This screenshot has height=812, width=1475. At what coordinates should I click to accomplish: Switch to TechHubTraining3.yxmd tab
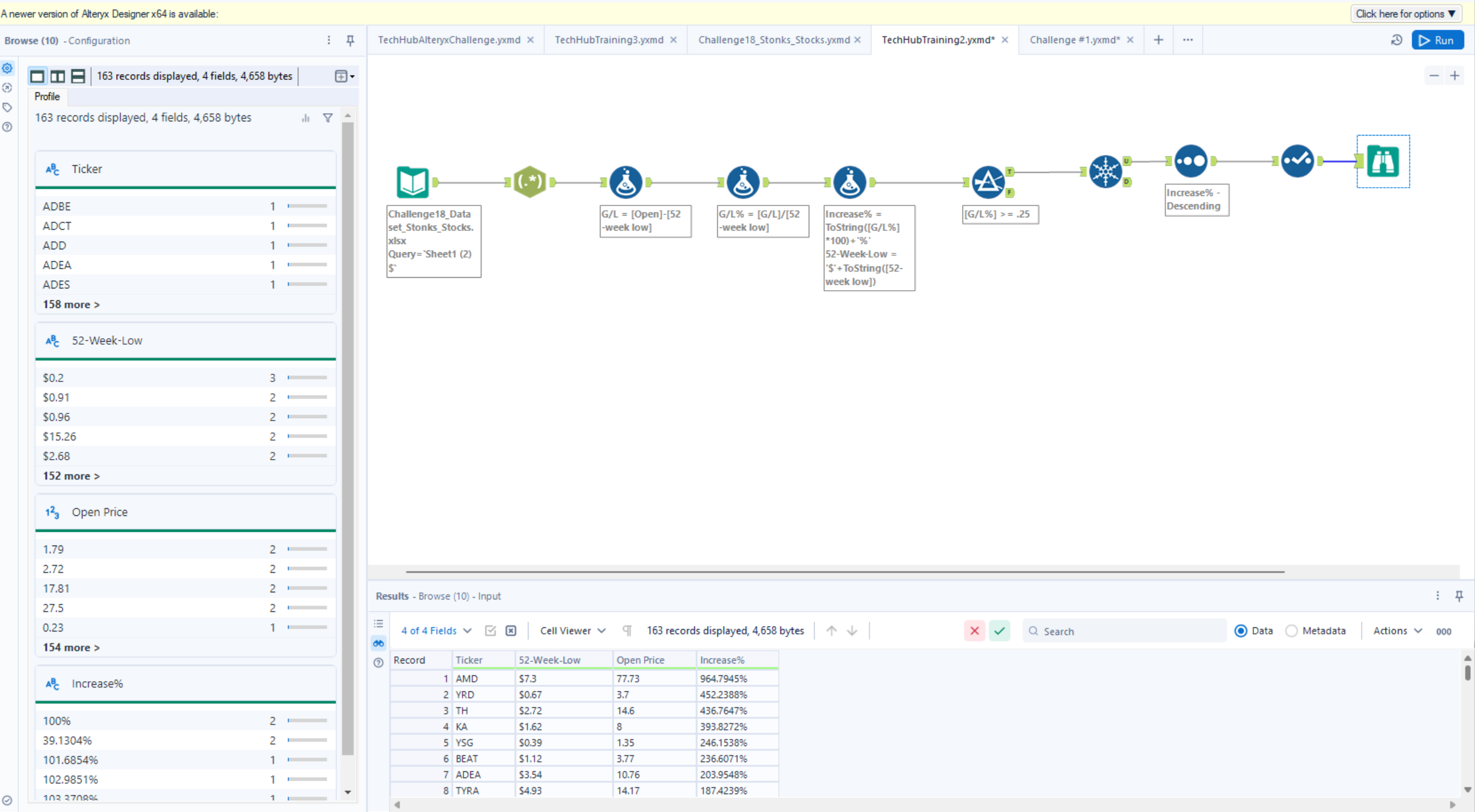click(x=608, y=40)
